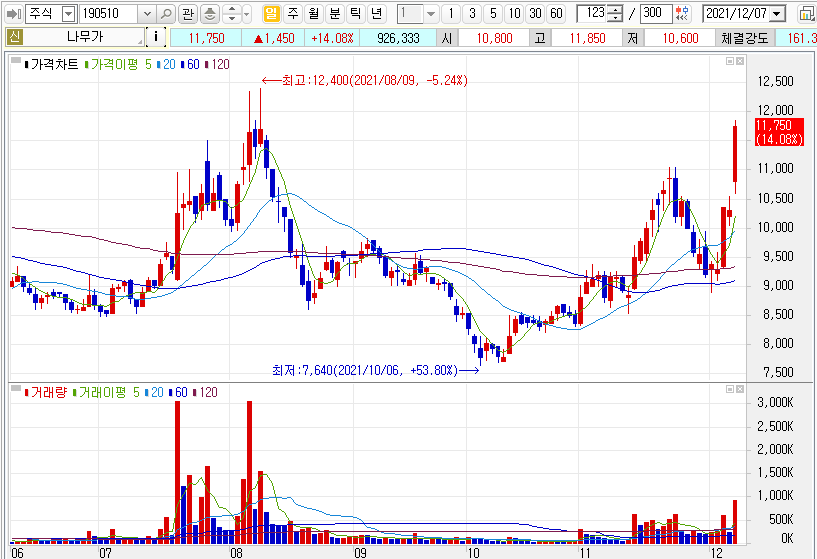
Task: Select the 10 interval button
Action: 514,14
